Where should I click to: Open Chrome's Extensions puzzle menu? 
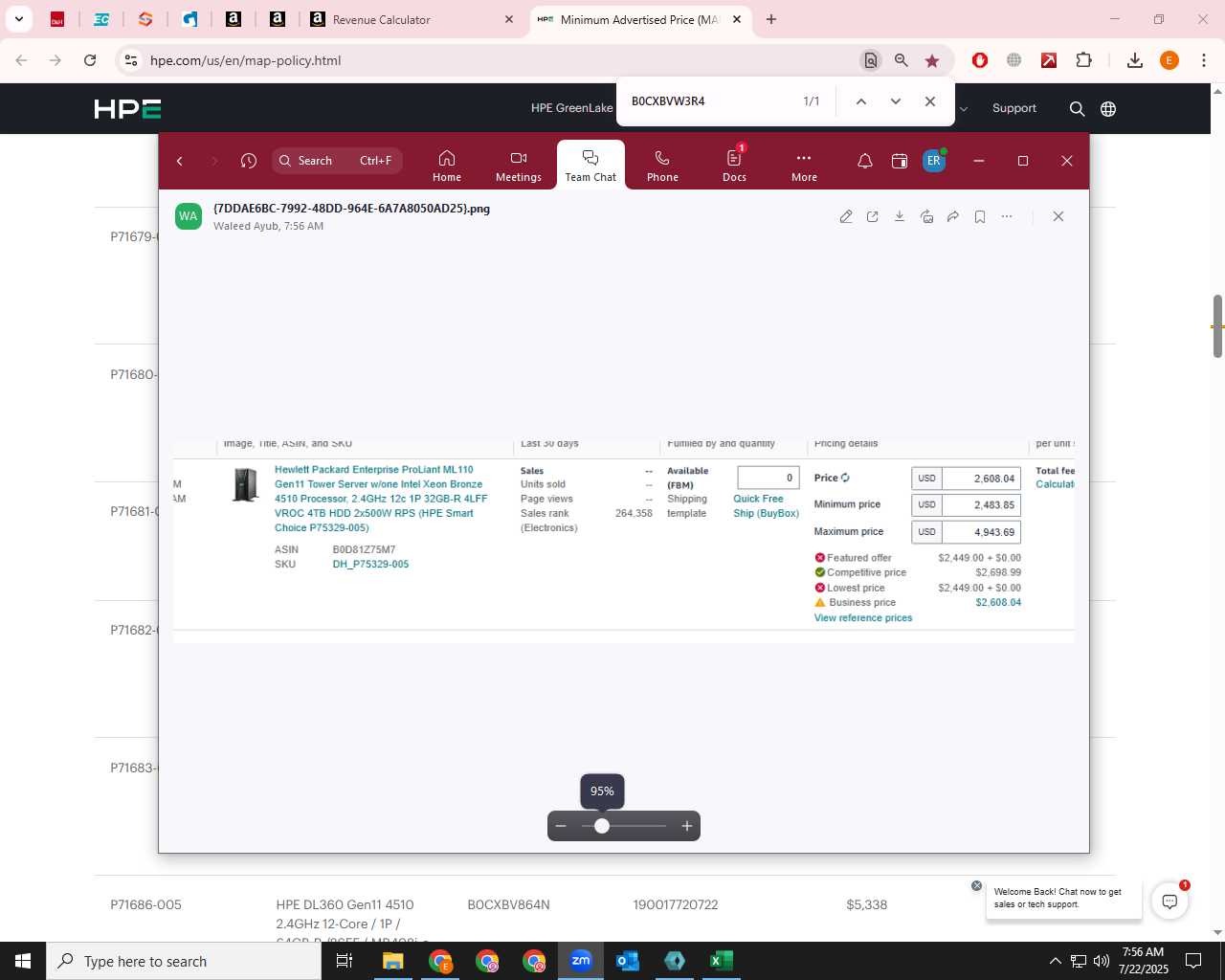1083,60
